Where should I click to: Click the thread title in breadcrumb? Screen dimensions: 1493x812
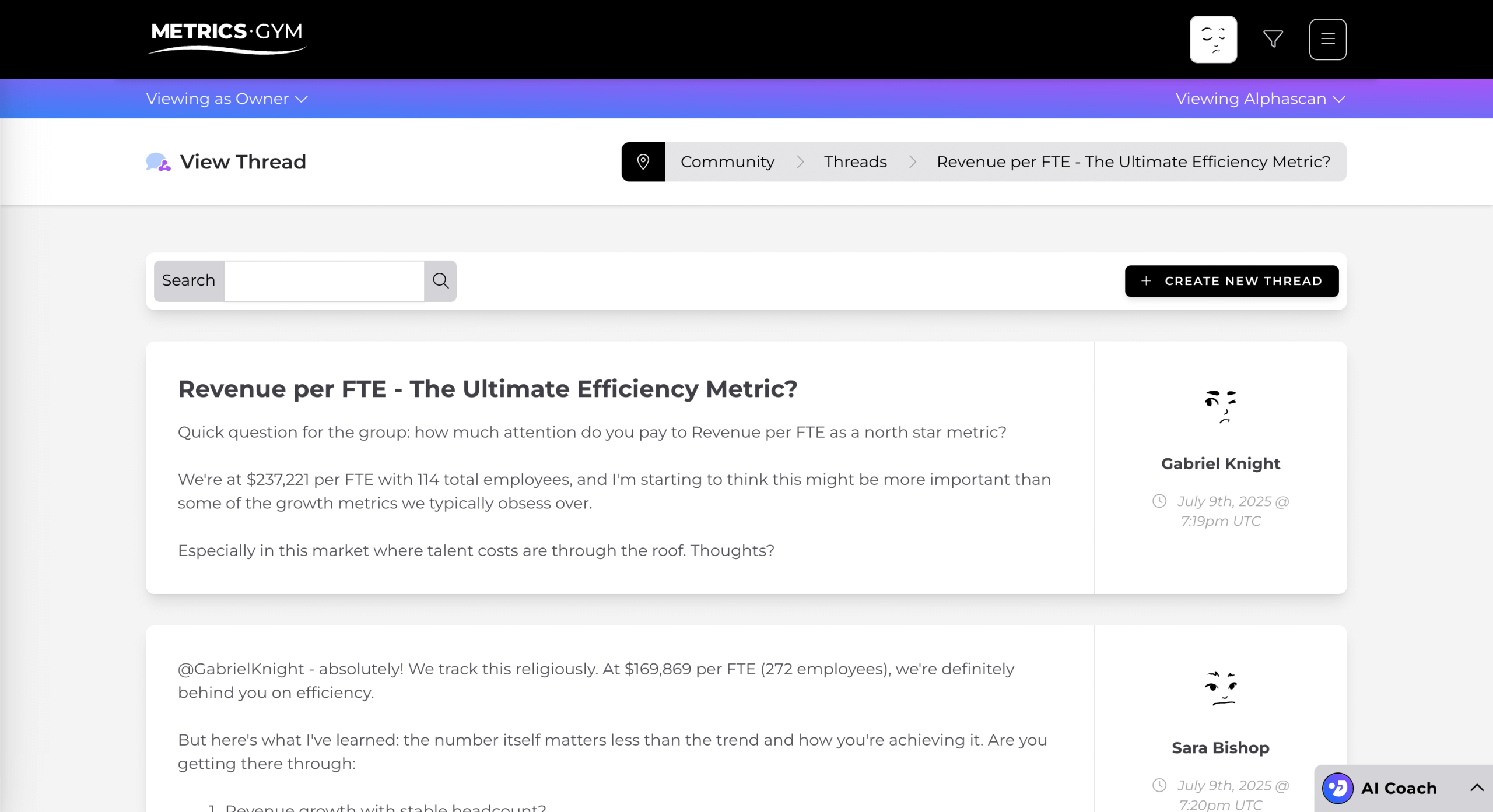pyautogui.click(x=1133, y=161)
